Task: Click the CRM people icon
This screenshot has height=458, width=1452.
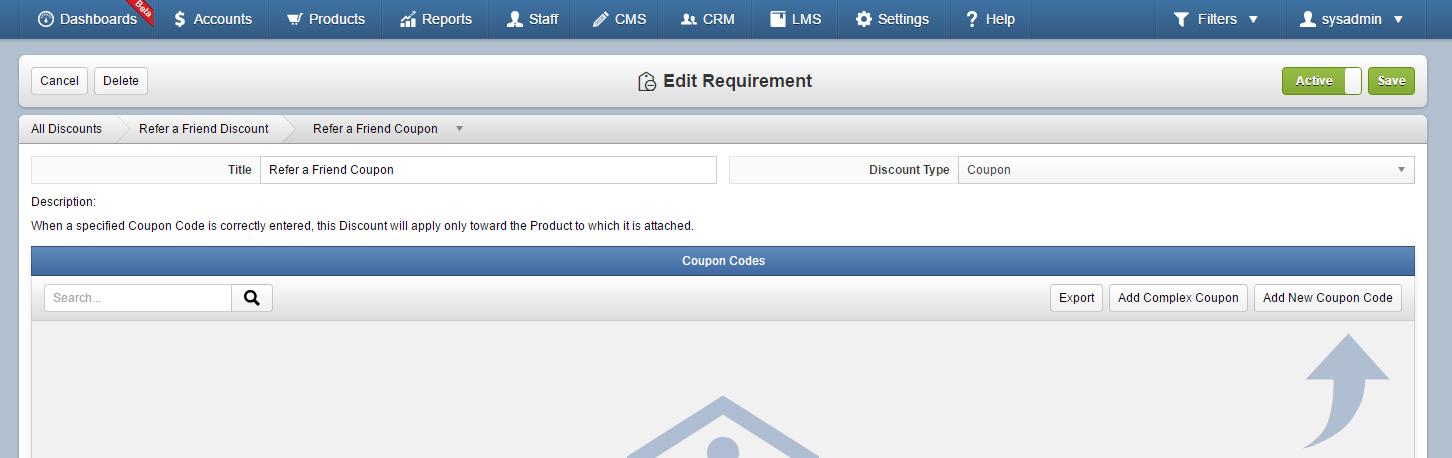Action: coord(688,19)
